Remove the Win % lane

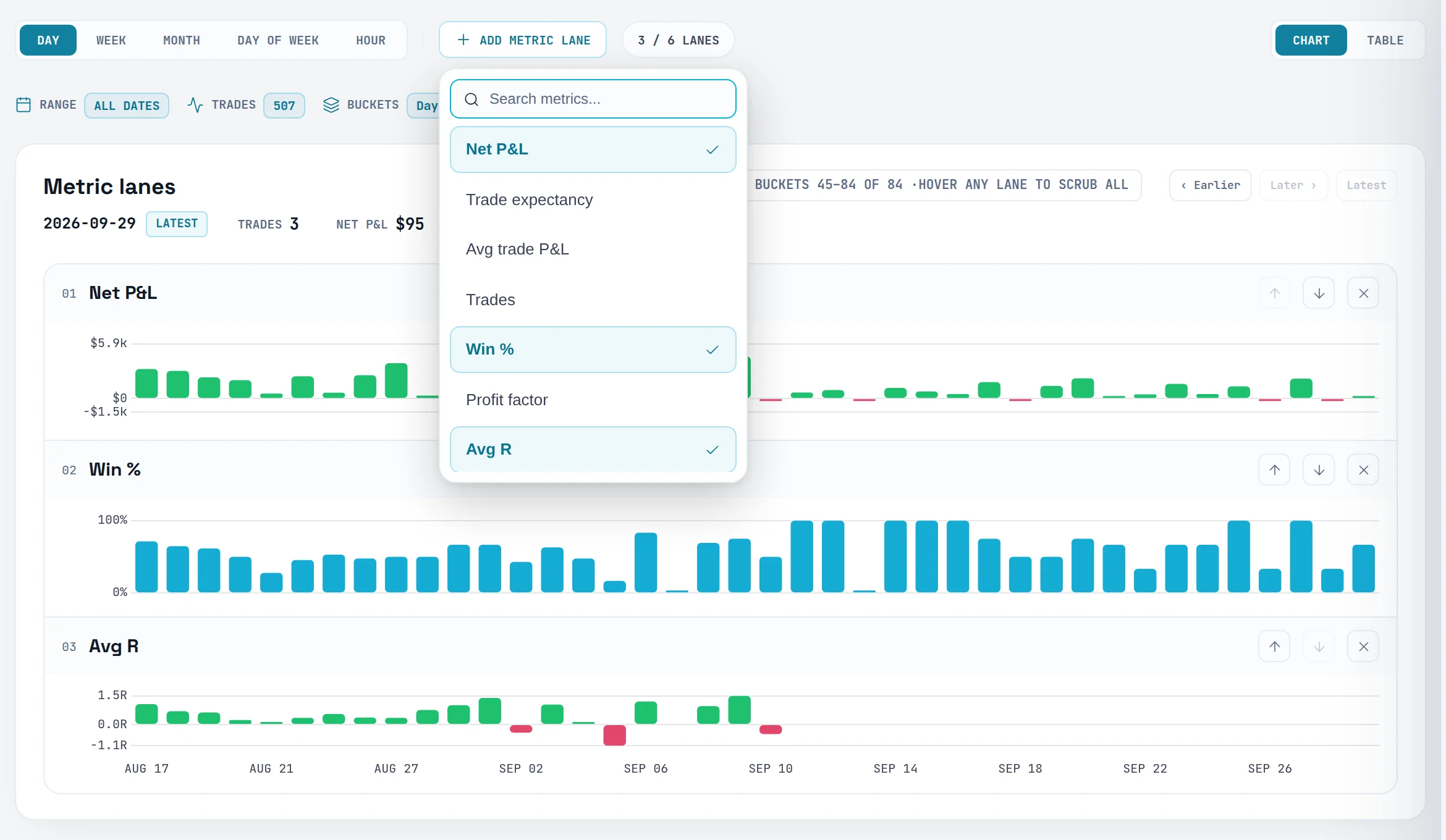[x=1363, y=470]
